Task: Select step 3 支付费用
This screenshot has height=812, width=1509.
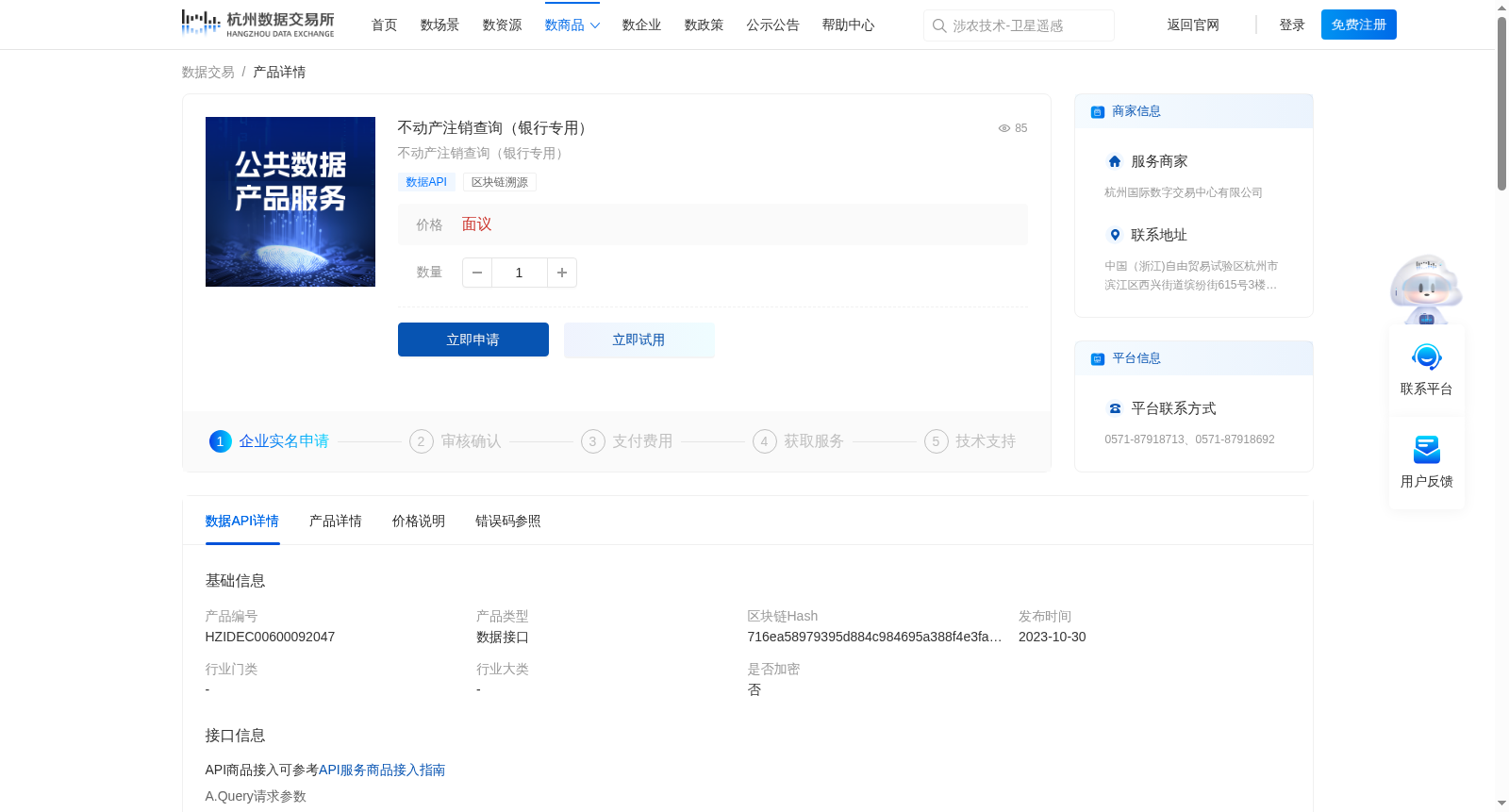Action: [x=627, y=441]
